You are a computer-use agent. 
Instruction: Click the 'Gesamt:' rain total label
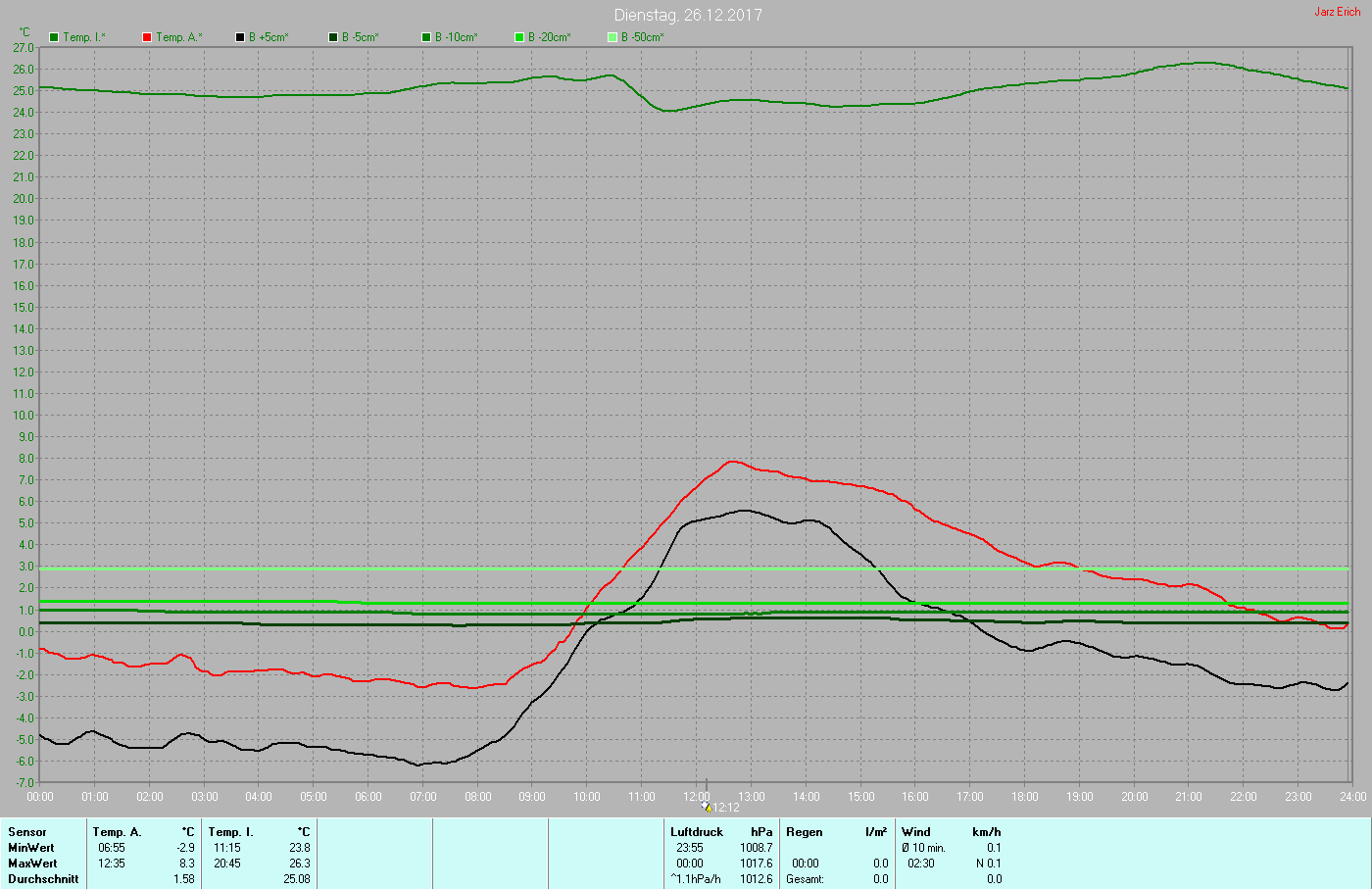[806, 879]
